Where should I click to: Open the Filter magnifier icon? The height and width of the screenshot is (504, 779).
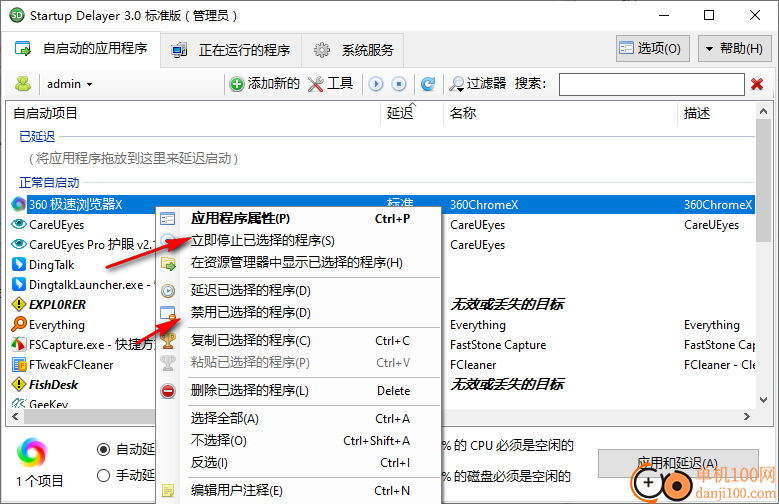(457, 84)
